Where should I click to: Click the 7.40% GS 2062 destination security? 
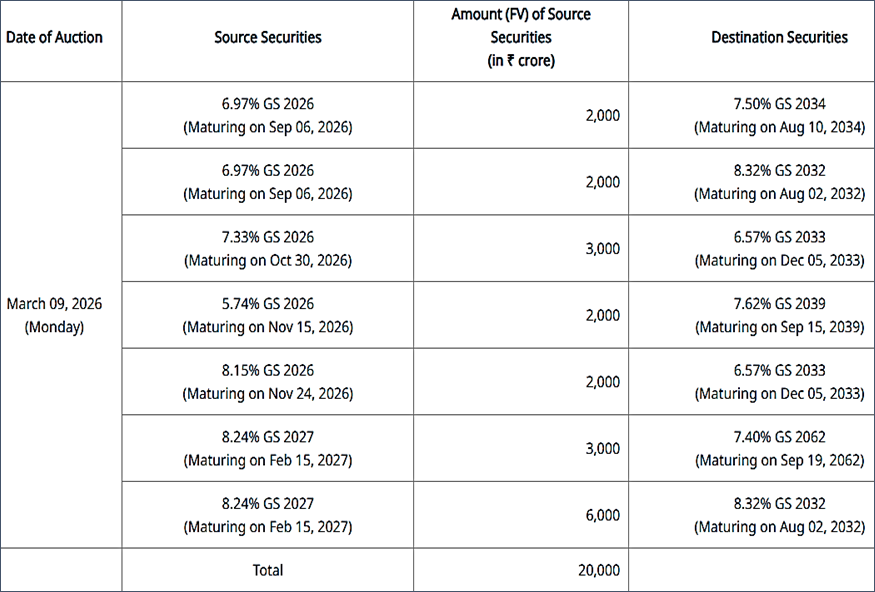pyautogui.click(x=779, y=437)
